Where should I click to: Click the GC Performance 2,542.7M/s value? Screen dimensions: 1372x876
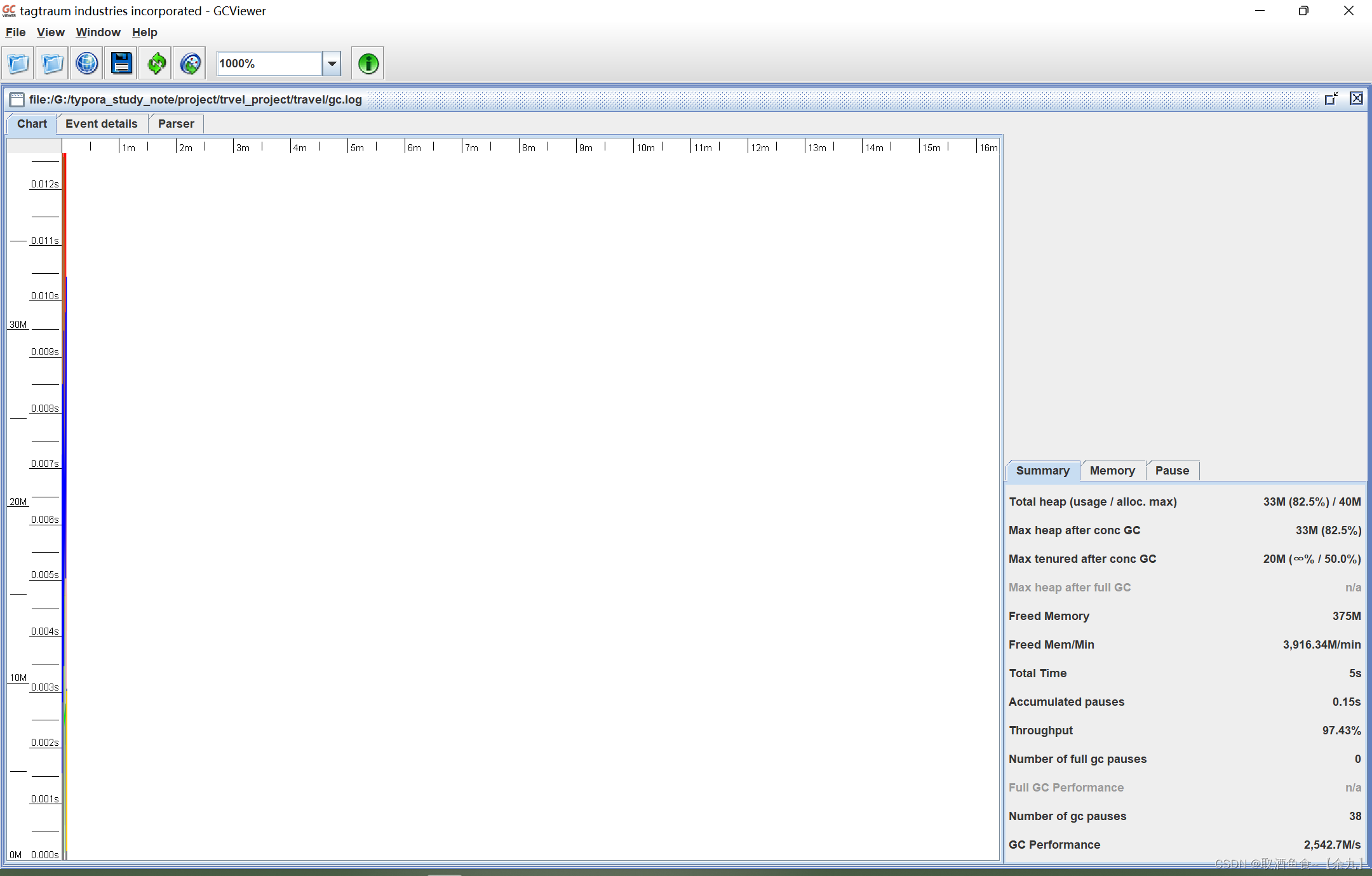1332,845
